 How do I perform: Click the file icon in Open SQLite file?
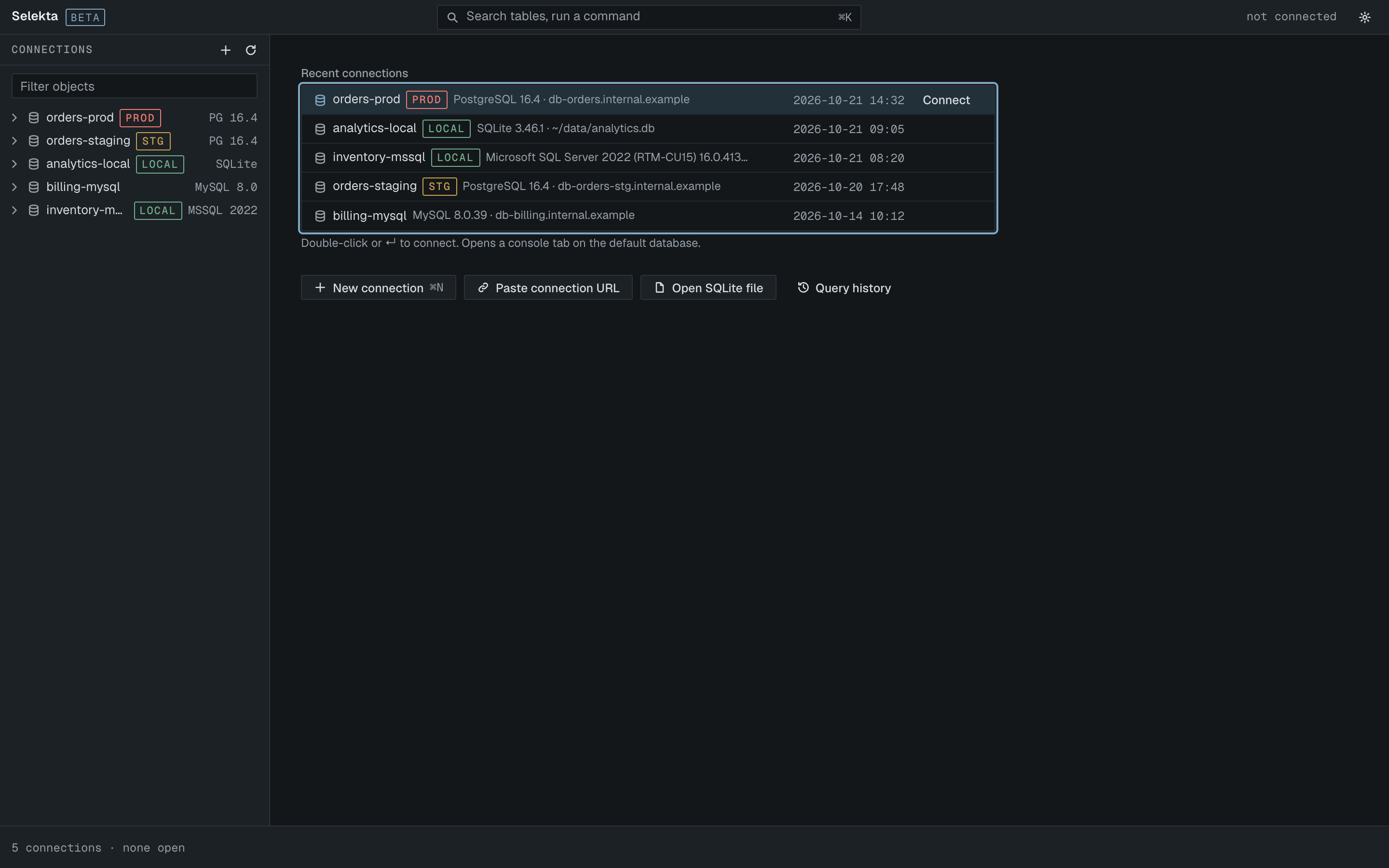659,287
